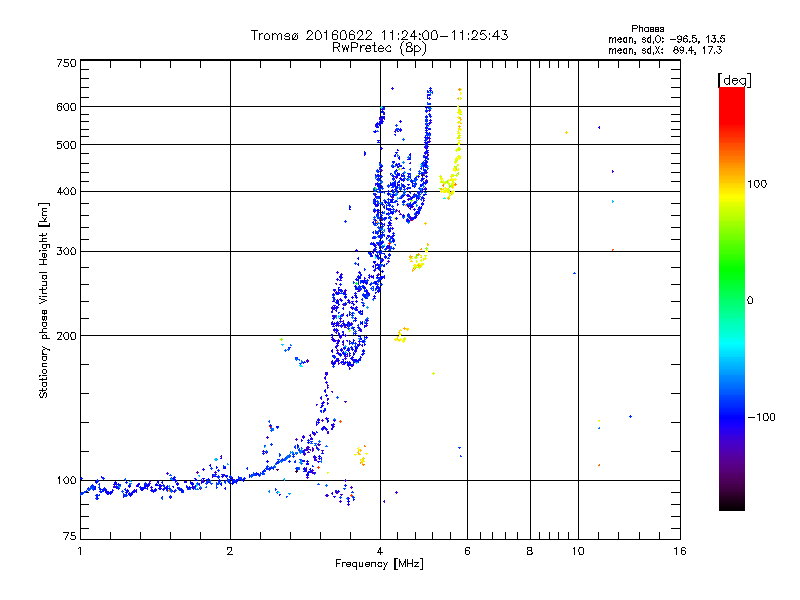Click the yellow cluster just below 300 km
Screen dimensions: 800x600
[419, 258]
